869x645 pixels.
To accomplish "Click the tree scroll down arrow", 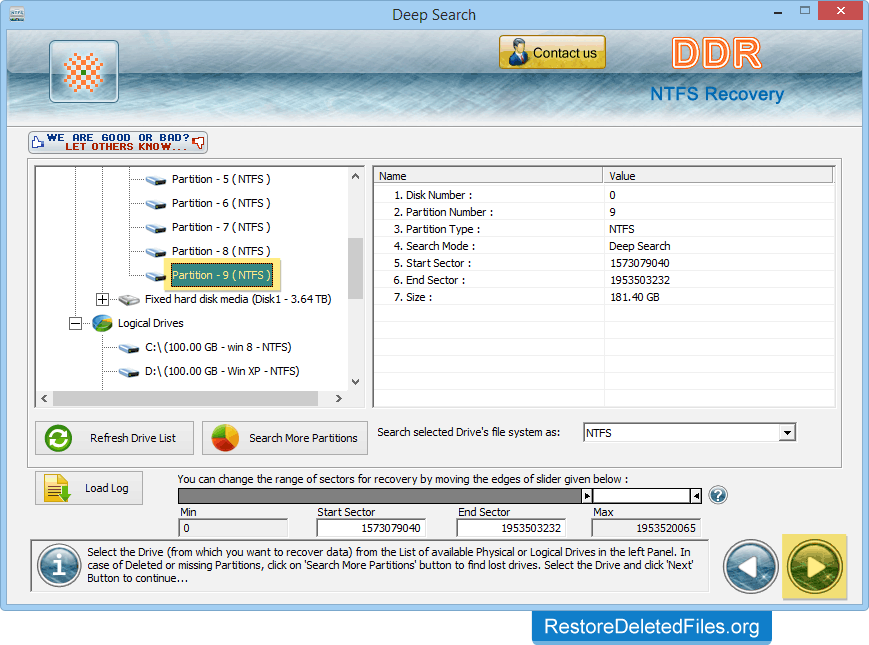I will pos(355,382).
